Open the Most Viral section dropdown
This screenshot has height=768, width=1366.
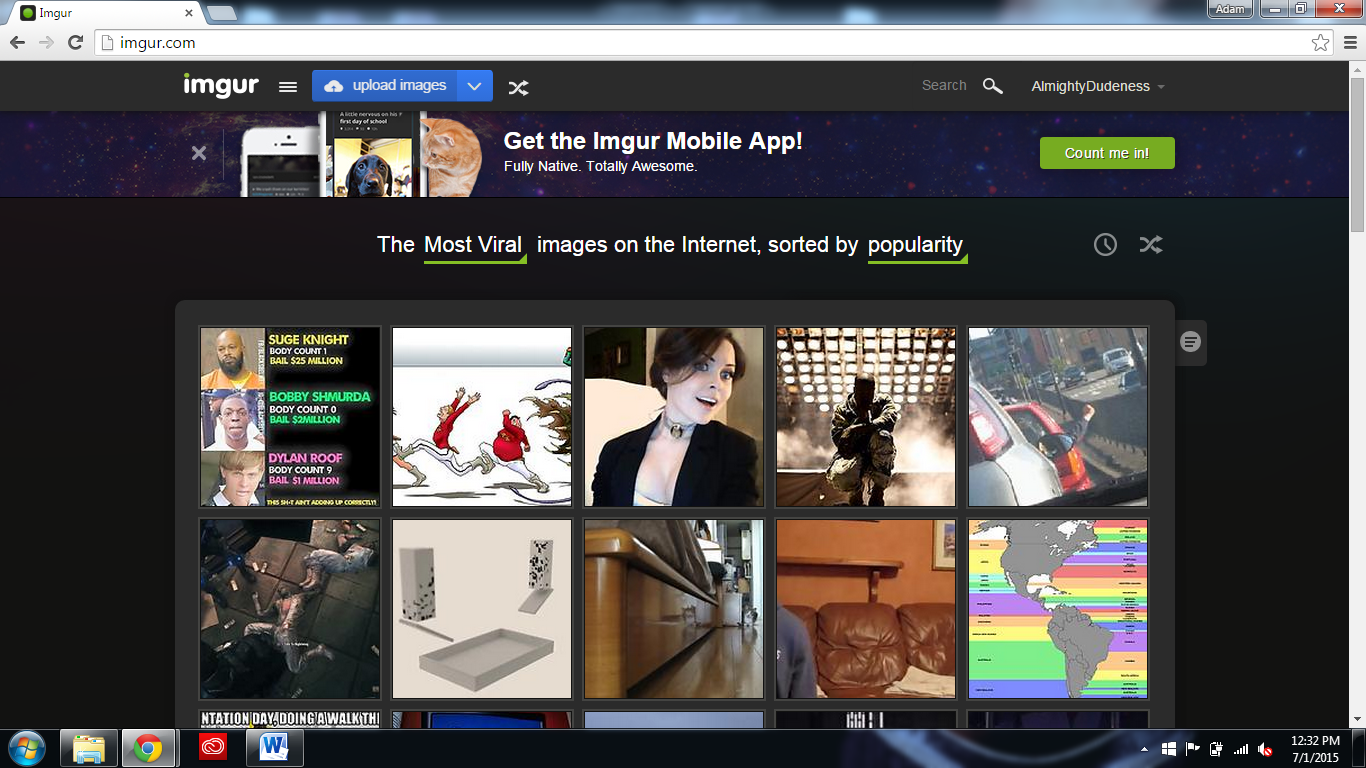coord(475,245)
